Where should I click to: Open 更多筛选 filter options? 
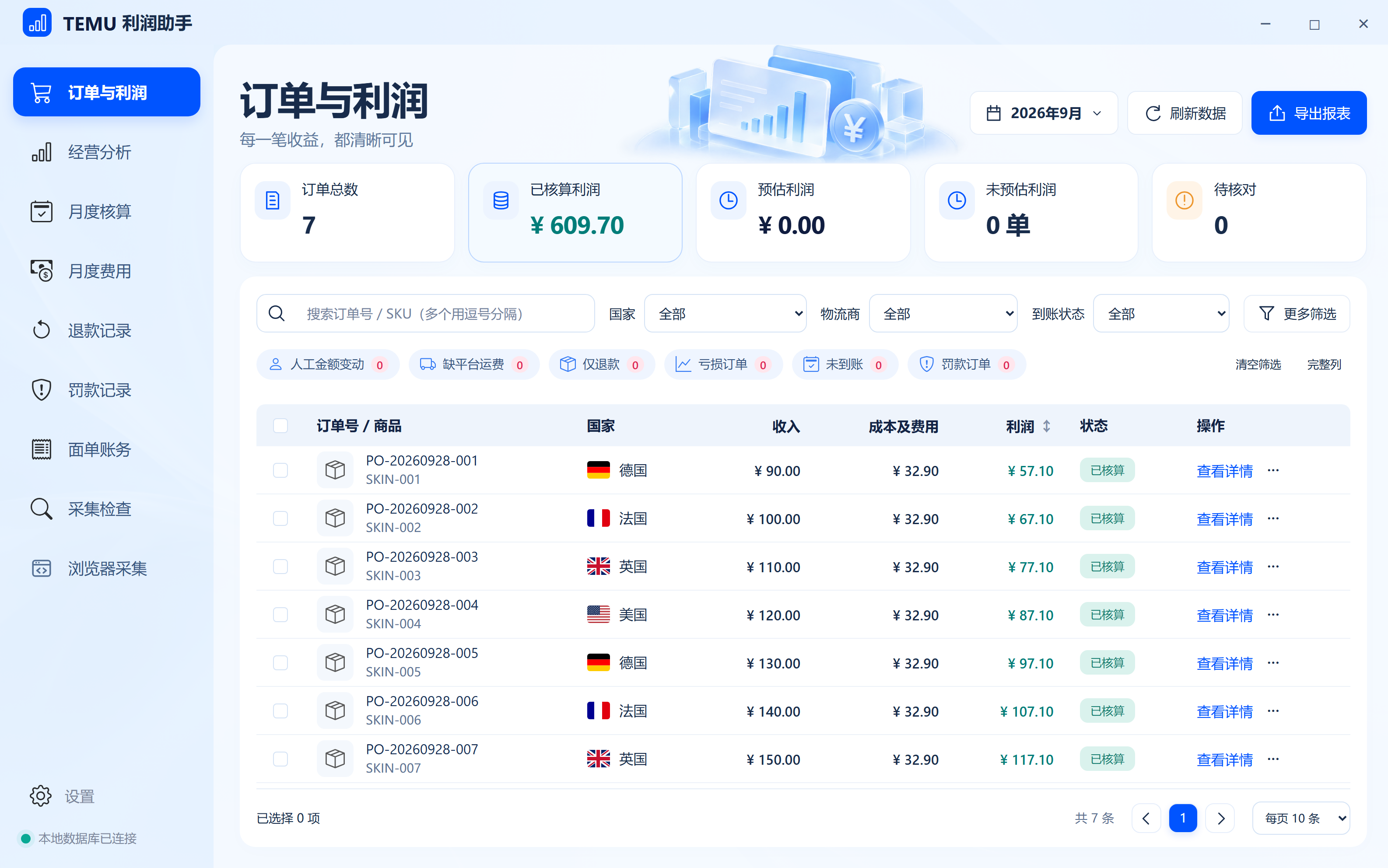(x=1297, y=313)
